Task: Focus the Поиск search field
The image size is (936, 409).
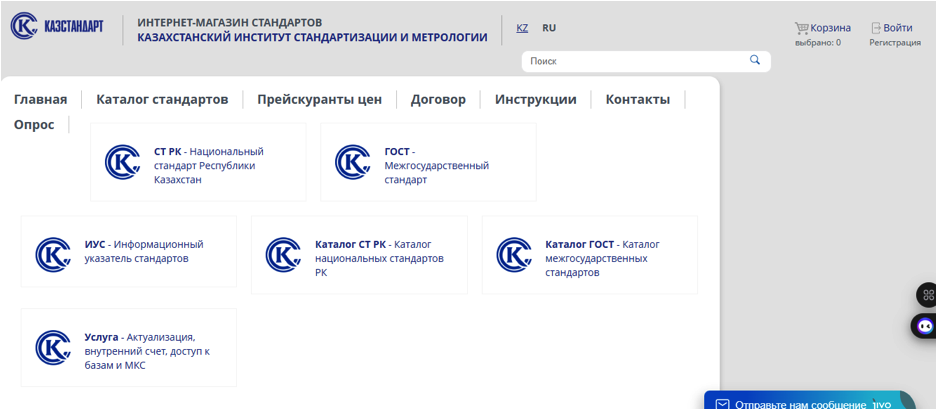Action: pyautogui.click(x=646, y=61)
